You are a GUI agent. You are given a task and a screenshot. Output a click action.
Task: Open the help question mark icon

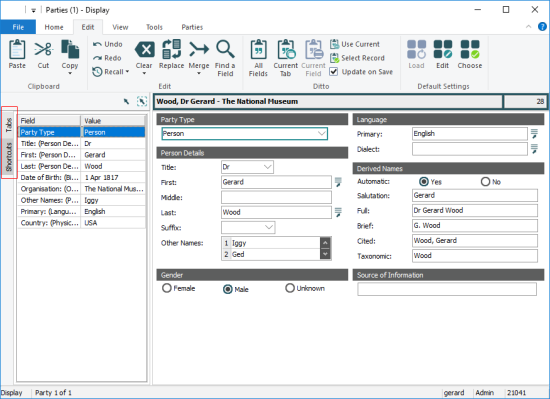point(542,27)
